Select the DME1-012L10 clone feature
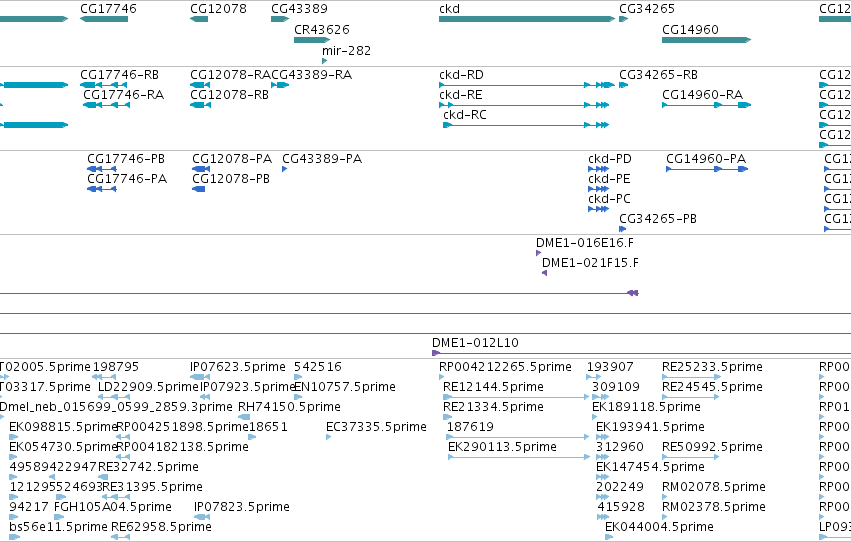Viewport: 851px width, 542px height. click(642, 353)
